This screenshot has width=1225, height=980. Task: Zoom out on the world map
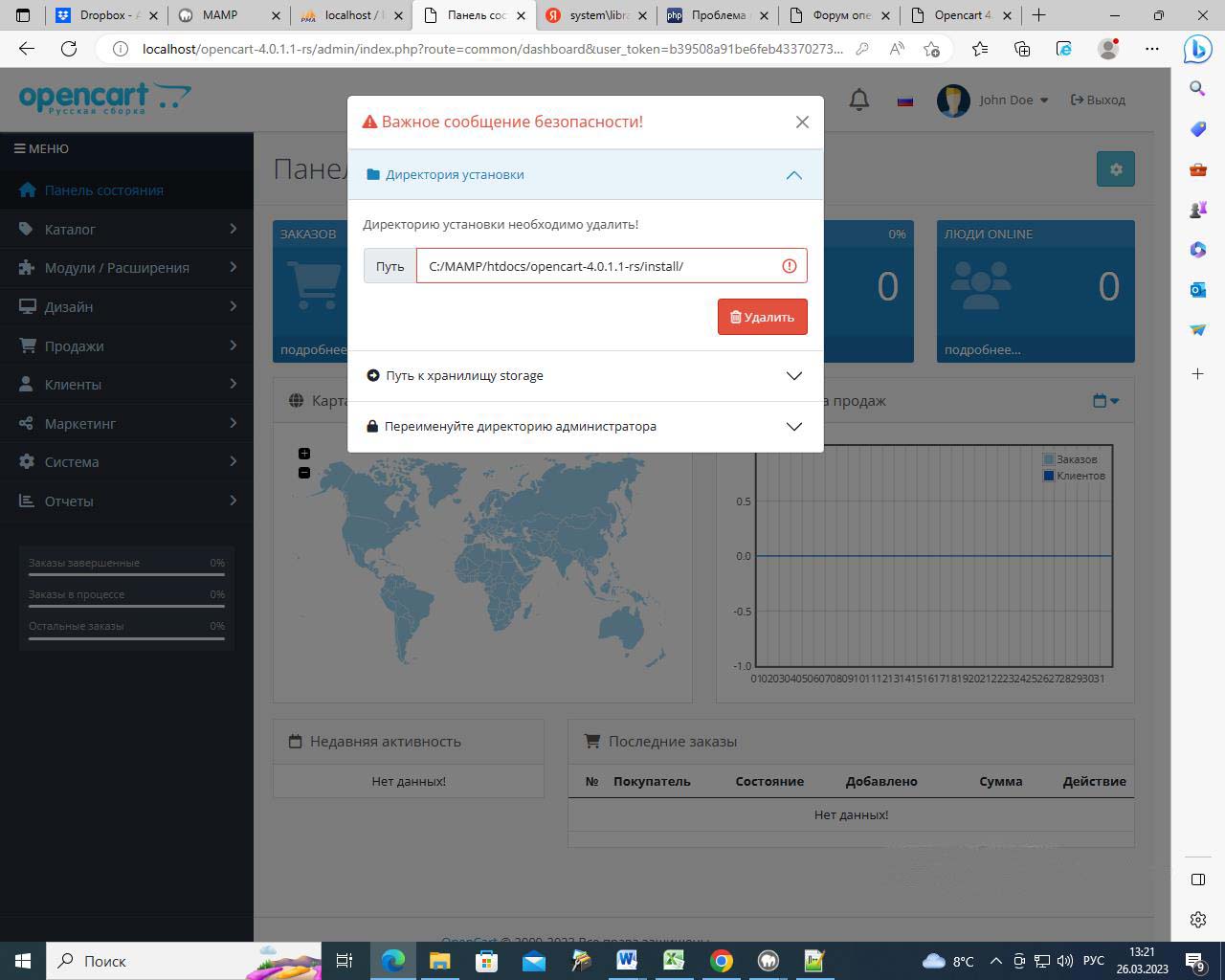coord(304,473)
